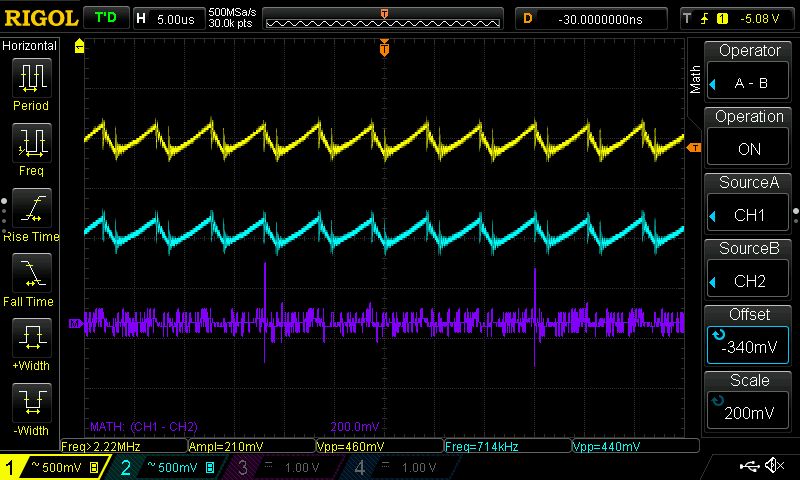The height and width of the screenshot is (480, 800).
Task: Click the MATH: (CH1 - CH2) label
Action: pyautogui.click(x=144, y=426)
